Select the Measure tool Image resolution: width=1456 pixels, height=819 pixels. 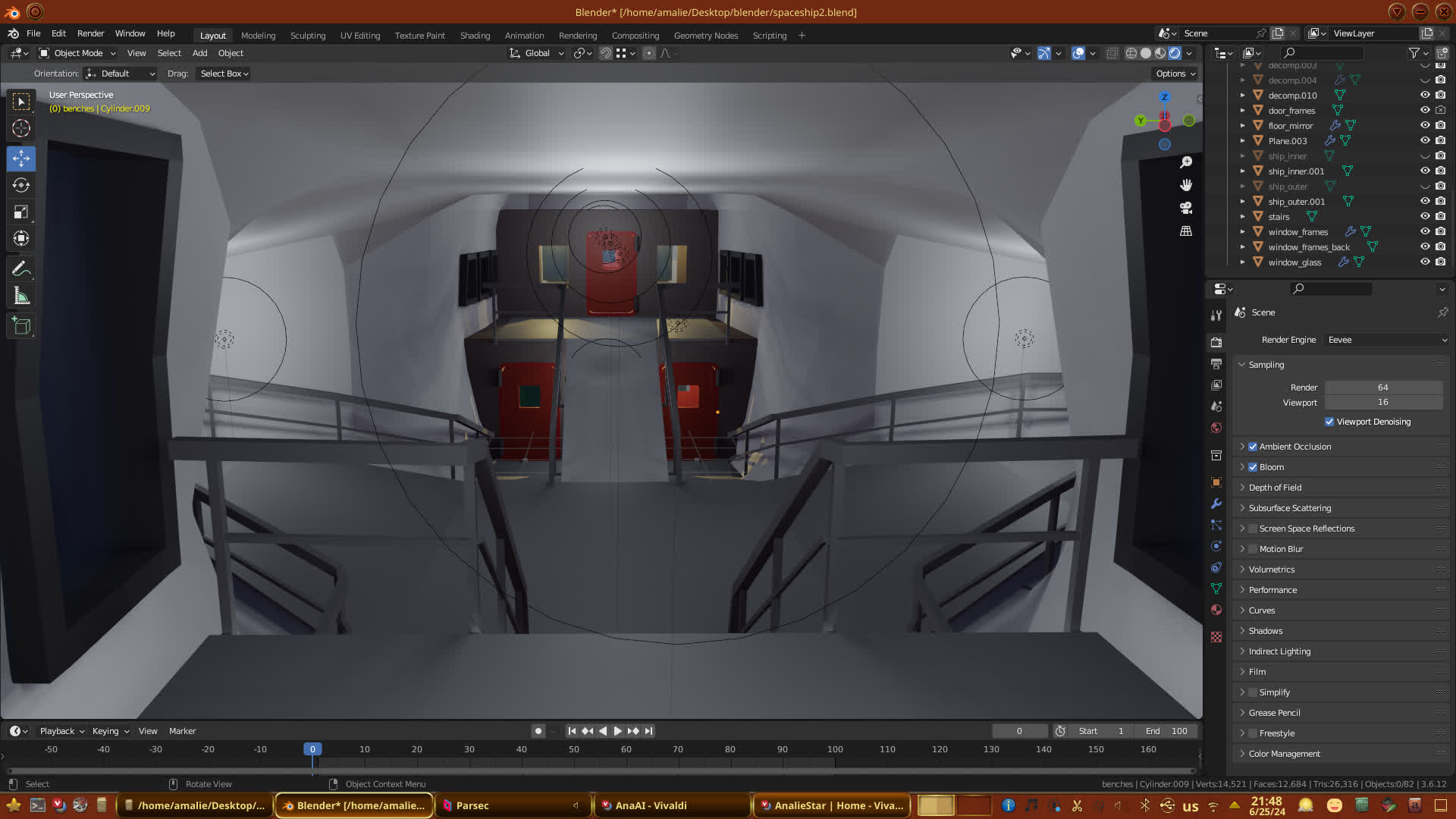tap(21, 297)
